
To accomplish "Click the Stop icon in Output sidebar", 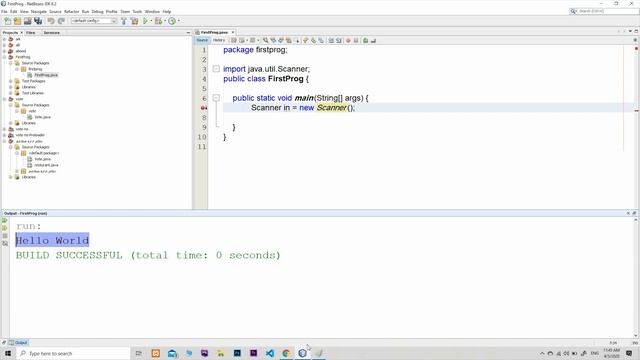I will [5, 236].
